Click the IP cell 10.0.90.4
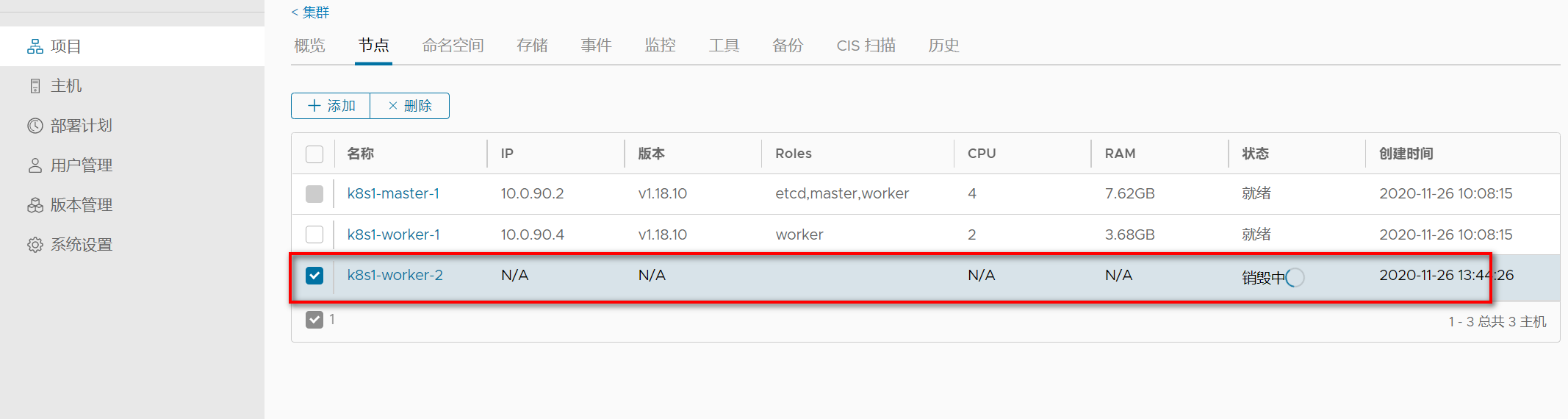 pos(532,234)
